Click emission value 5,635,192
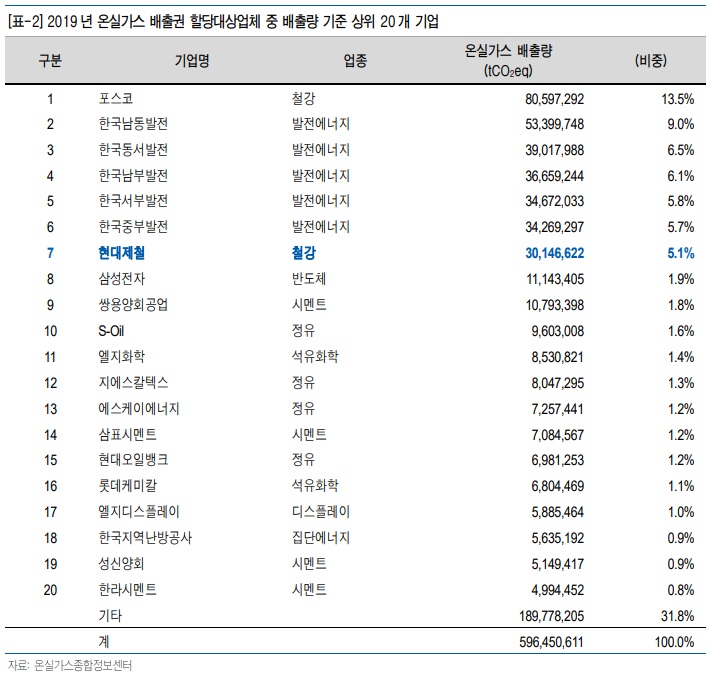The height and width of the screenshot is (675, 709). point(558,538)
